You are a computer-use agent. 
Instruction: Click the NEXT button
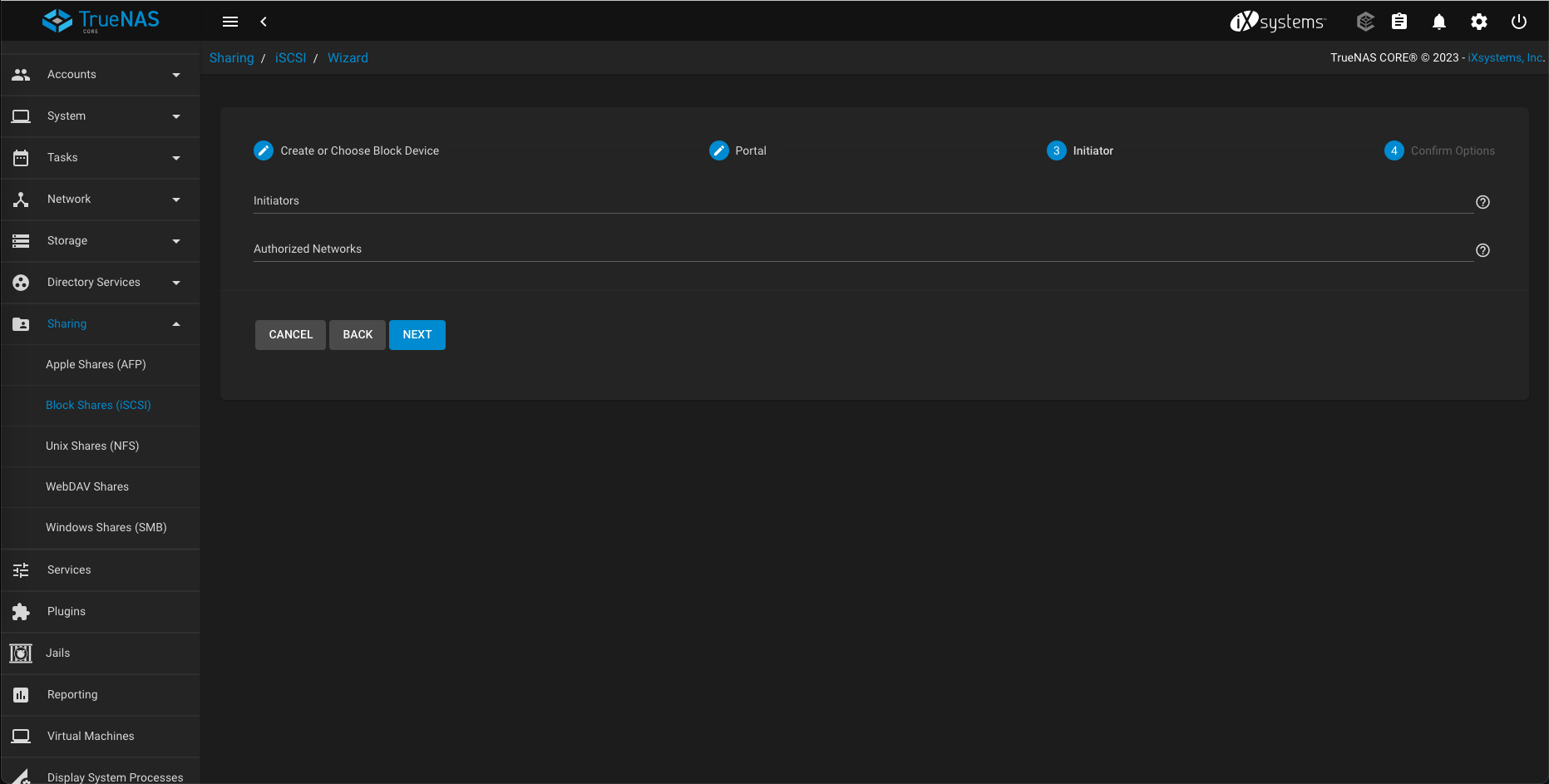[x=417, y=335]
